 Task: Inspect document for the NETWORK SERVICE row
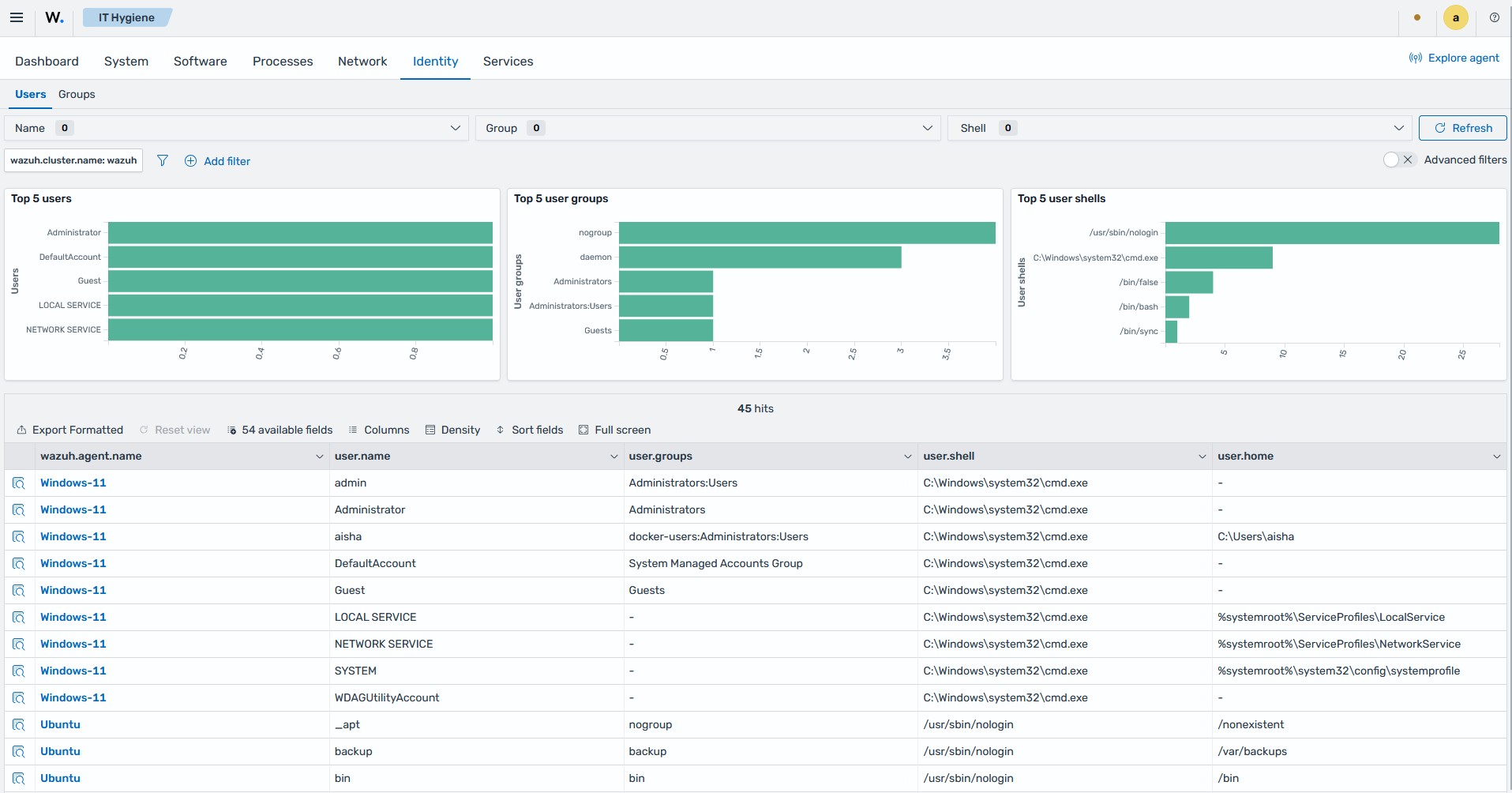coord(19,644)
